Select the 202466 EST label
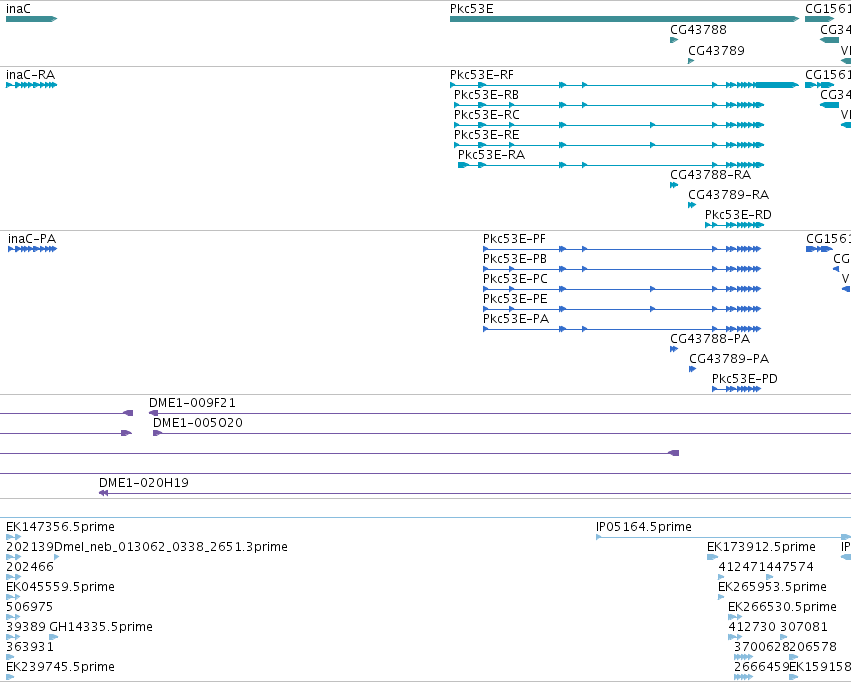 pyautogui.click(x=30, y=566)
